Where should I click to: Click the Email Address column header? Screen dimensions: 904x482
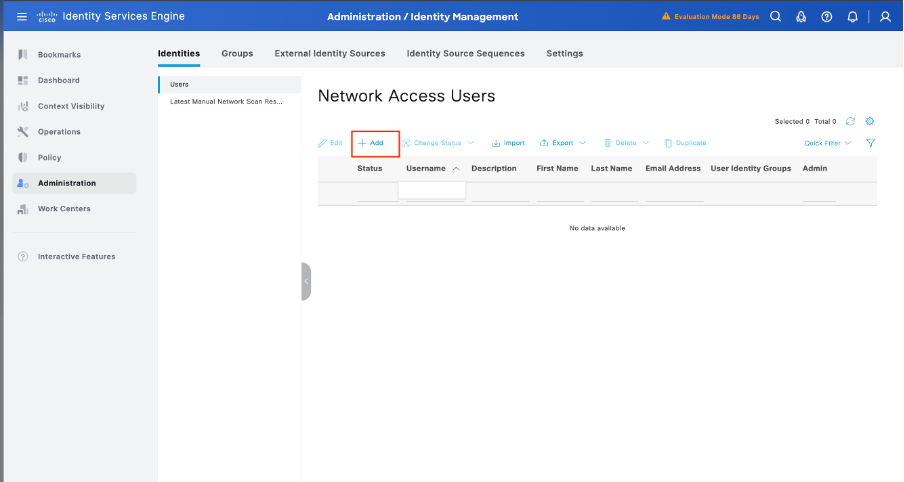673,168
